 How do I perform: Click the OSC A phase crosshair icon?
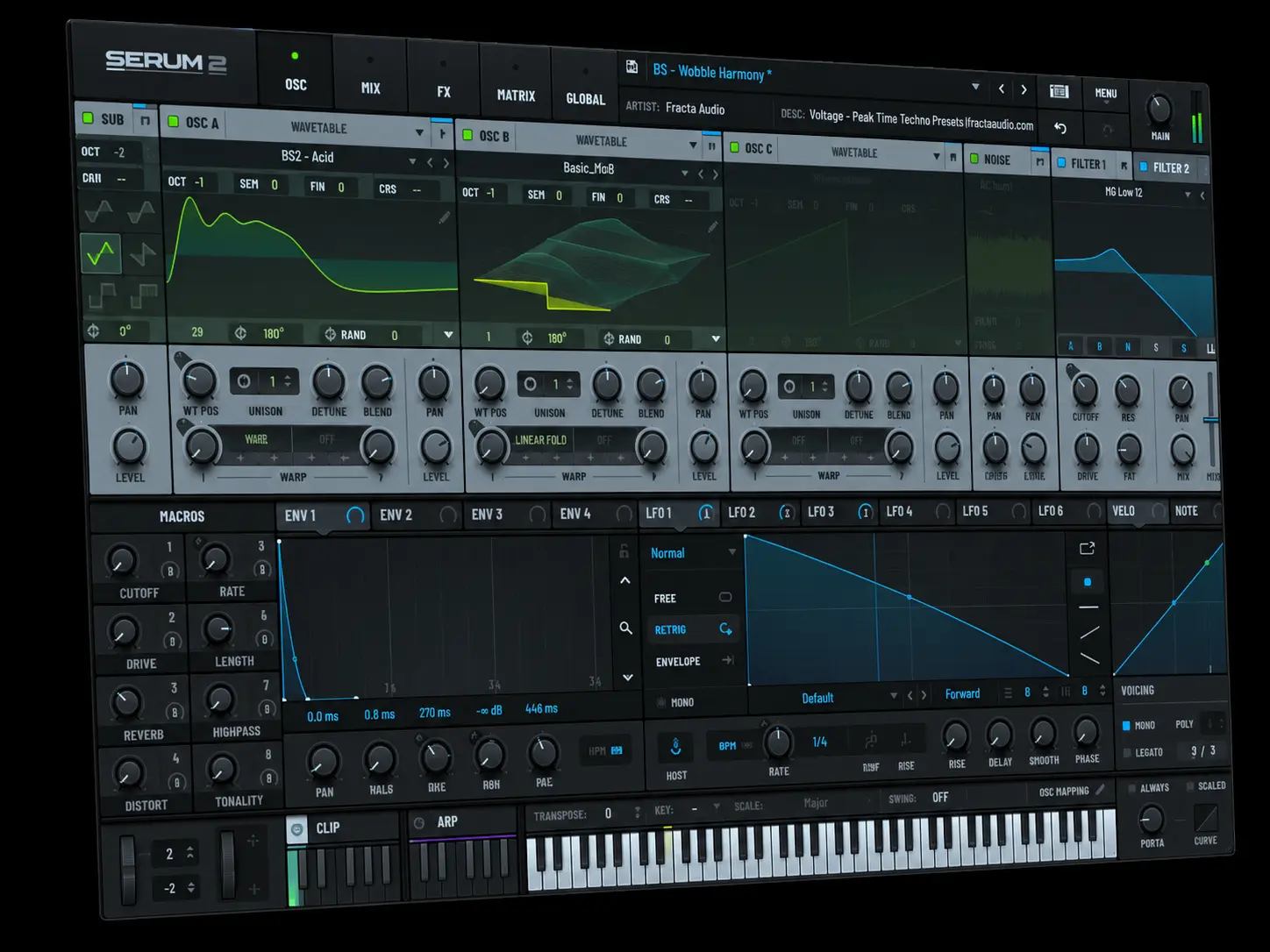click(240, 333)
